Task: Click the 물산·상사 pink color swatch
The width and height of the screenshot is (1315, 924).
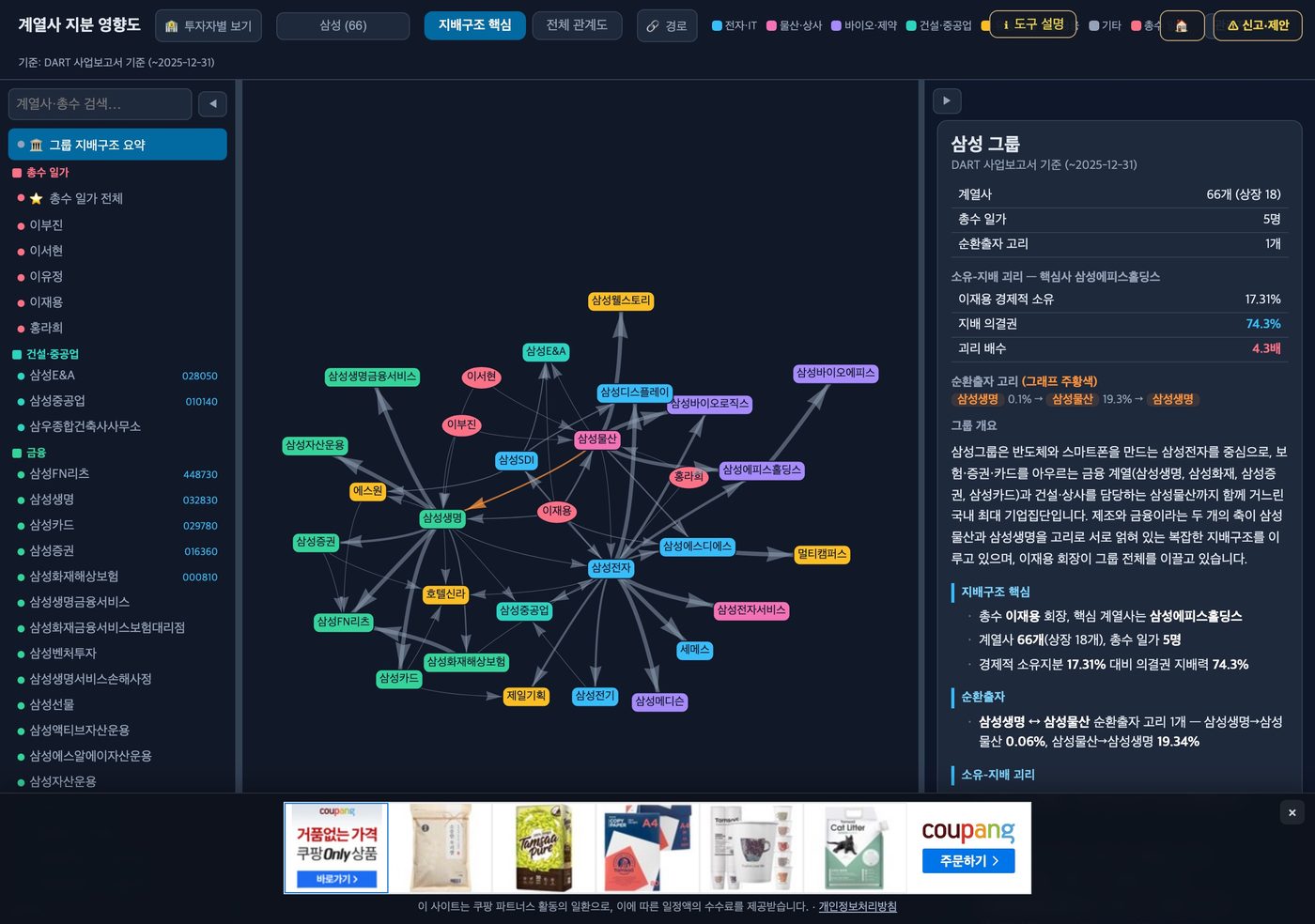Action: tap(771, 25)
